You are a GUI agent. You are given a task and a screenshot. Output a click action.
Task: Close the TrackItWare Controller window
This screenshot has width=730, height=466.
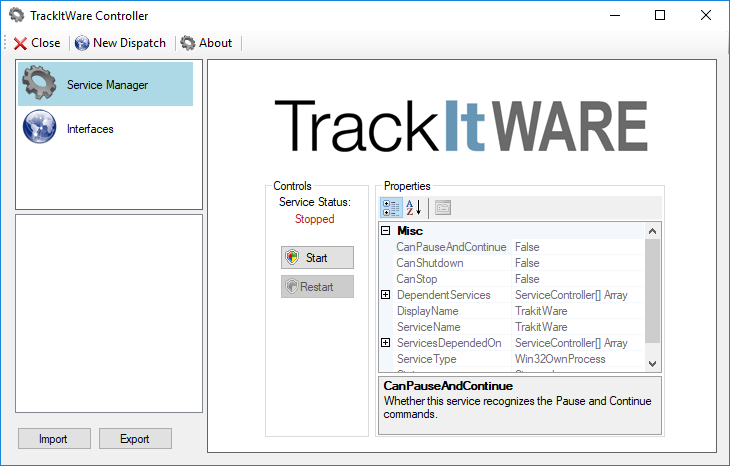705,15
